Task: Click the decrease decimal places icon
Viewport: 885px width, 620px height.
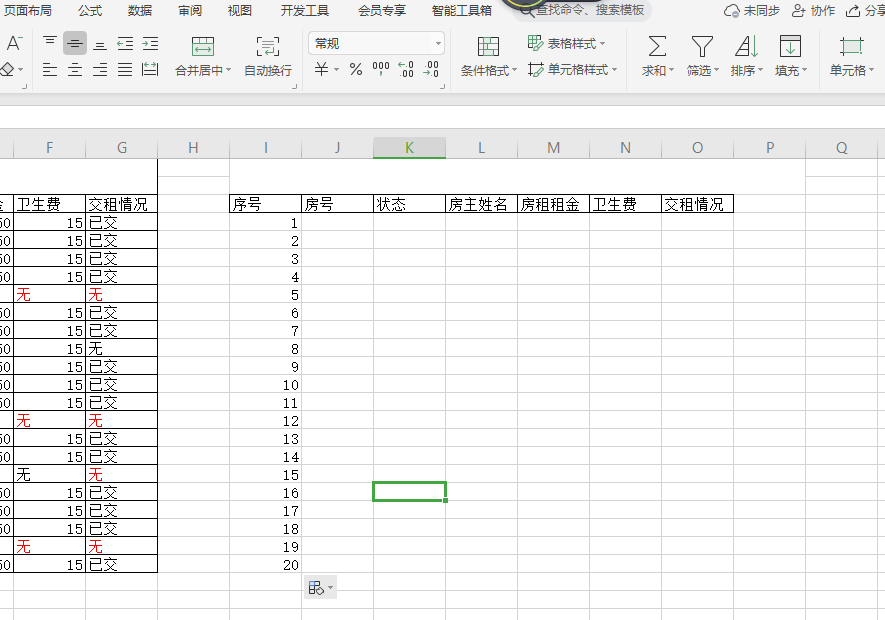Action: (x=431, y=69)
